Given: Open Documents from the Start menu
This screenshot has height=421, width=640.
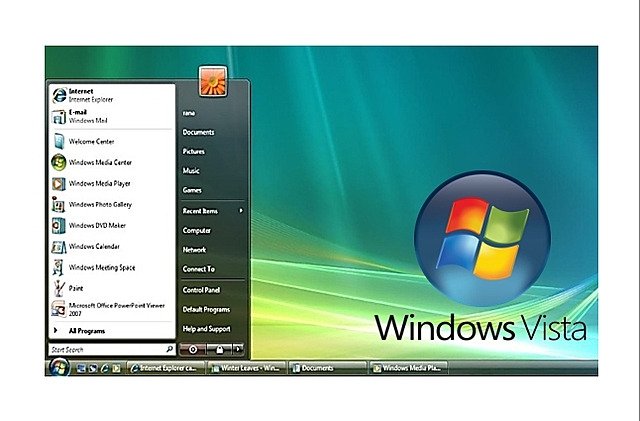Looking at the screenshot, I should (x=198, y=132).
